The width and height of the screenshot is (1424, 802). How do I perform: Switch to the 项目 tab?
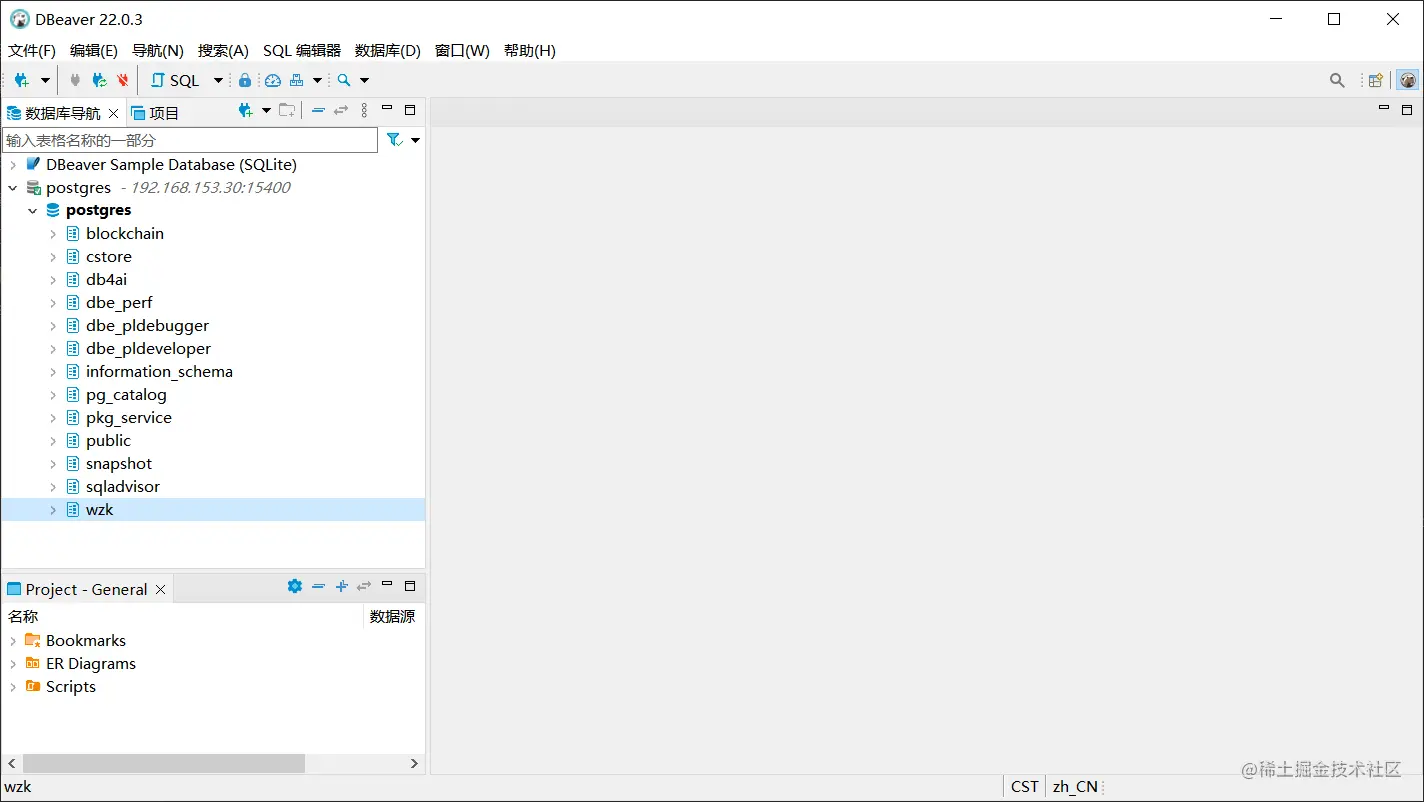[x=155, y=113]
